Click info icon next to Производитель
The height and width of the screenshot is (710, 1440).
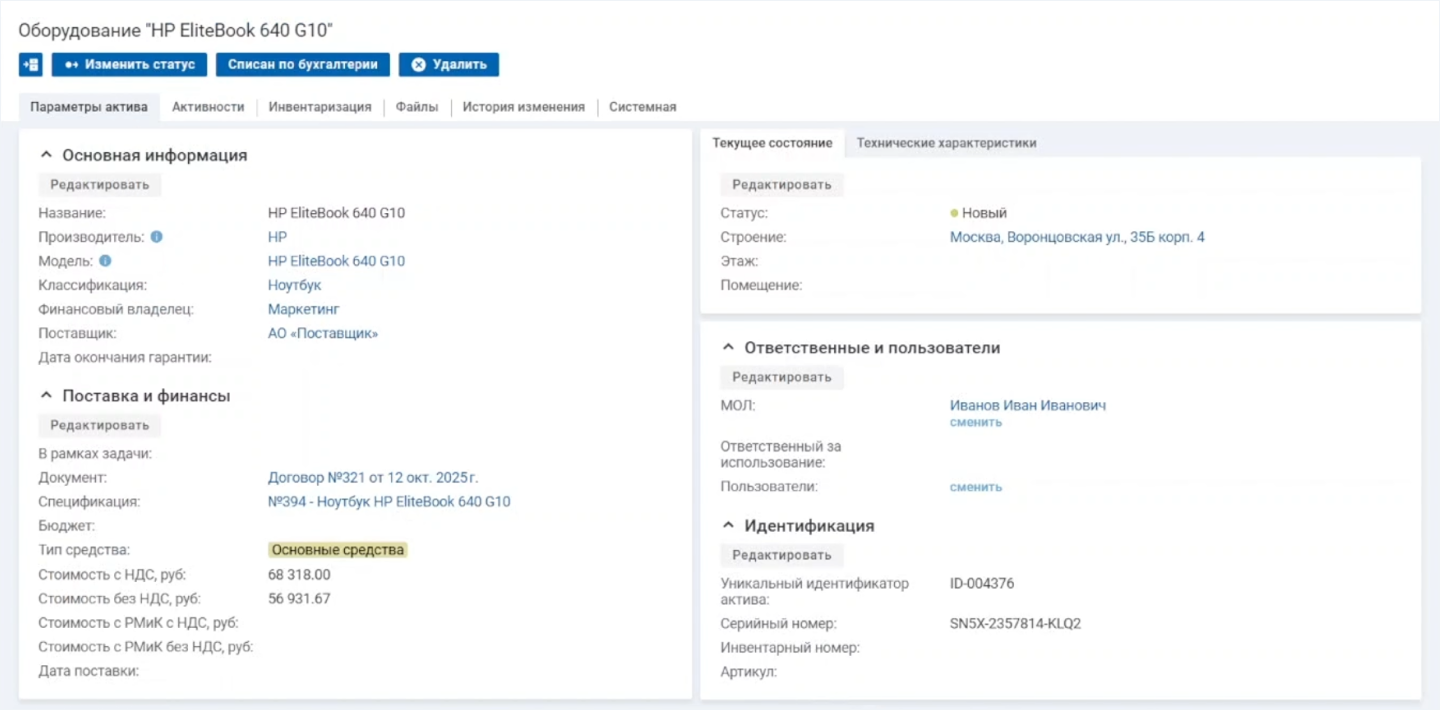coord(156,237)
